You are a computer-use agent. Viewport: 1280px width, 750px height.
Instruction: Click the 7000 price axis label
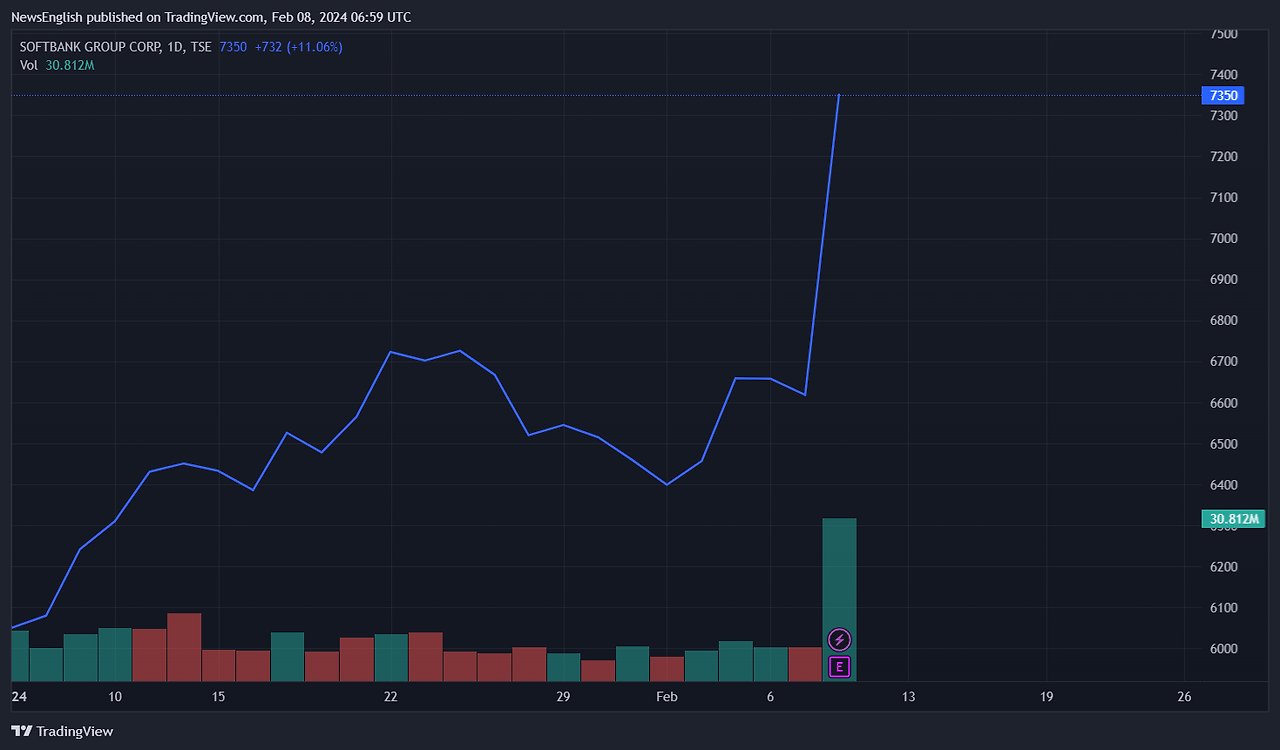coord(1224,239)
